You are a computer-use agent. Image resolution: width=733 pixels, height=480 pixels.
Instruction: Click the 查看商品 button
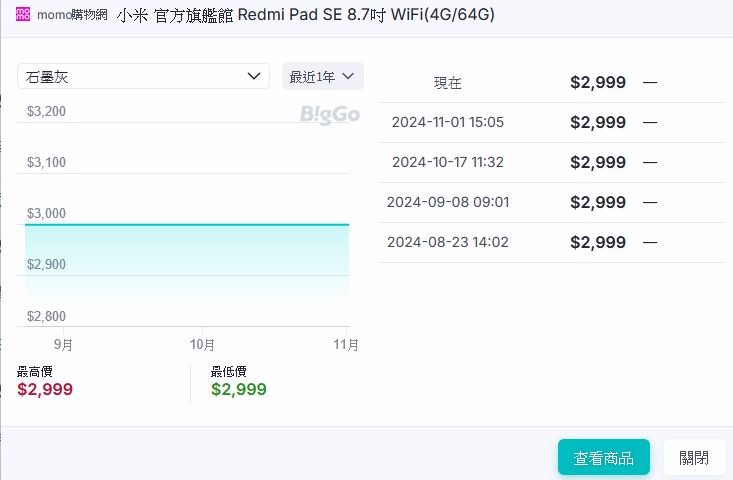(x=604, y=458)
